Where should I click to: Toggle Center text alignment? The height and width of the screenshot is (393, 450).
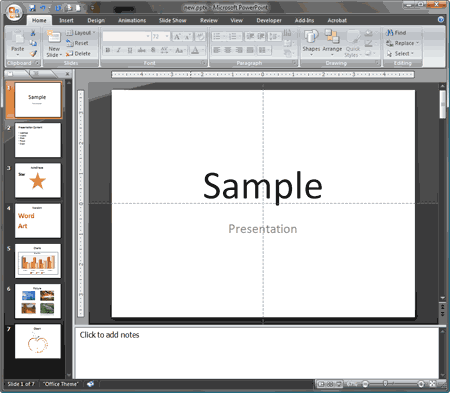click(228, 50)
